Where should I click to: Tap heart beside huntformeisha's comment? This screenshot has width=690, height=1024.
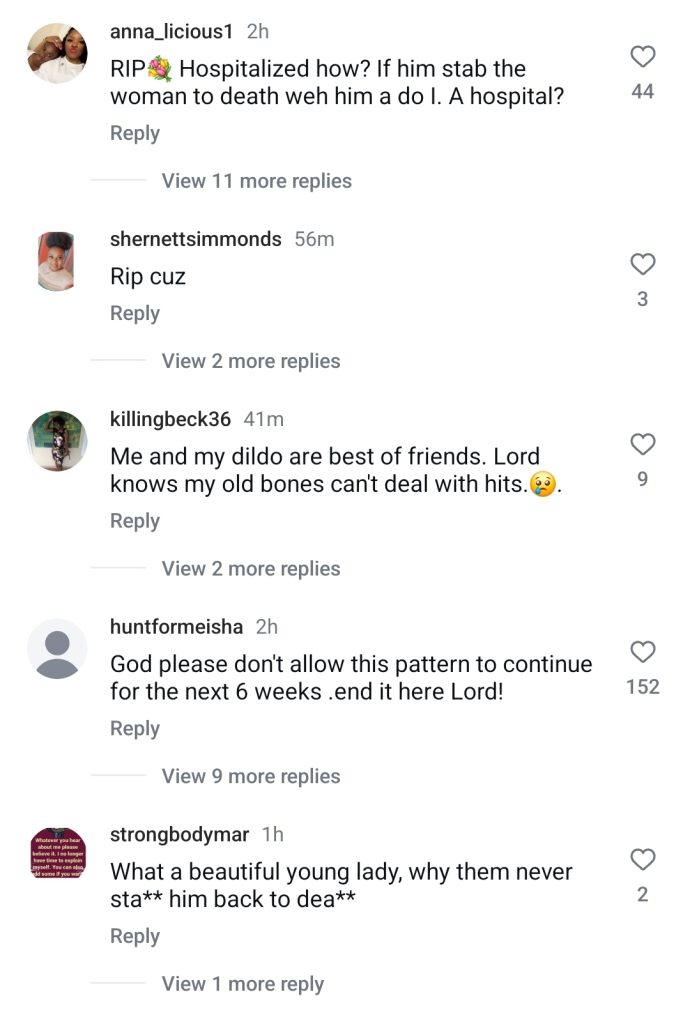click(642, 652)
